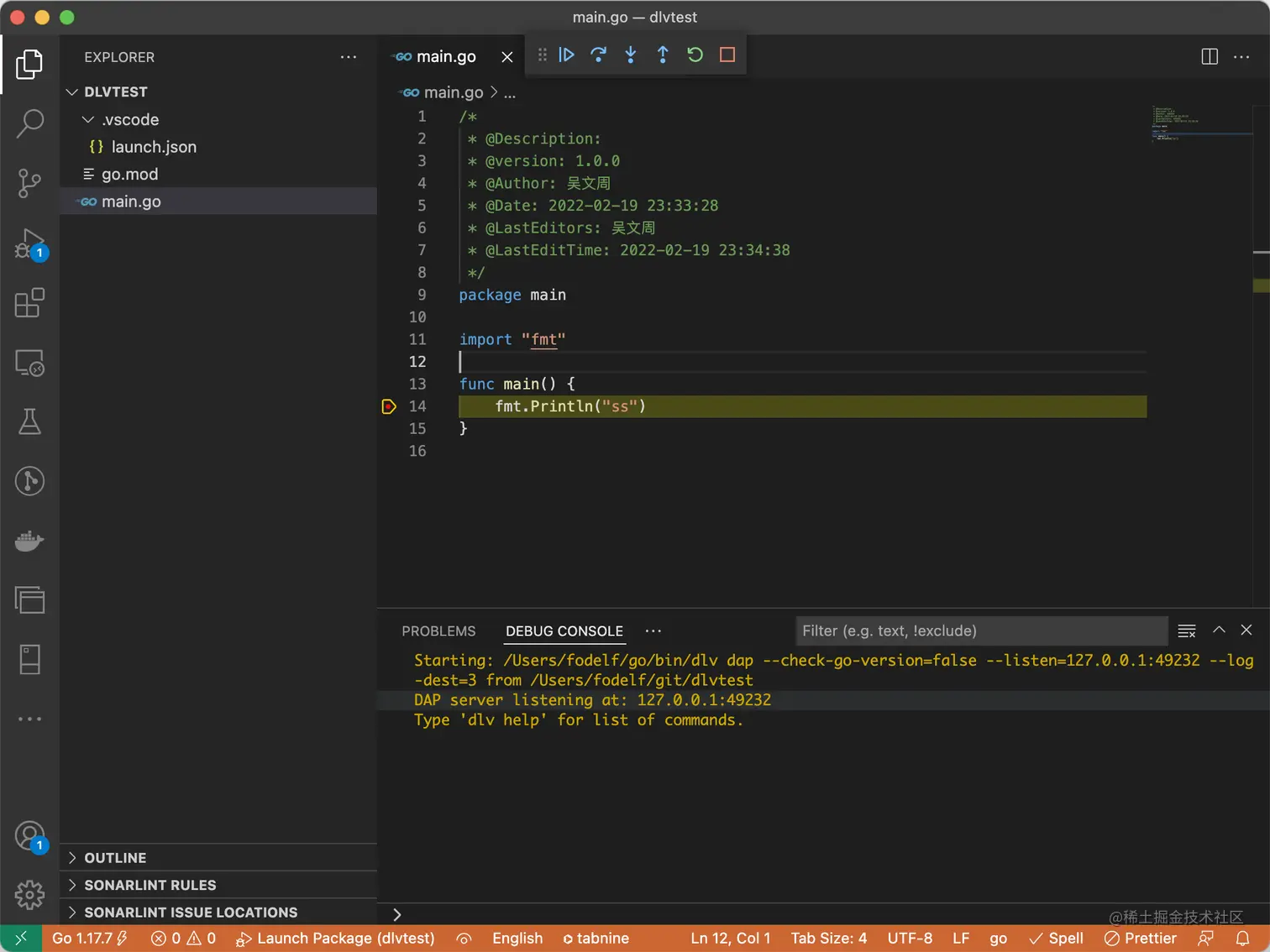The height and width of the screenshot is (952, 1270).
Task: Open the Explorer view in activity bar
Action: [29, 64]
